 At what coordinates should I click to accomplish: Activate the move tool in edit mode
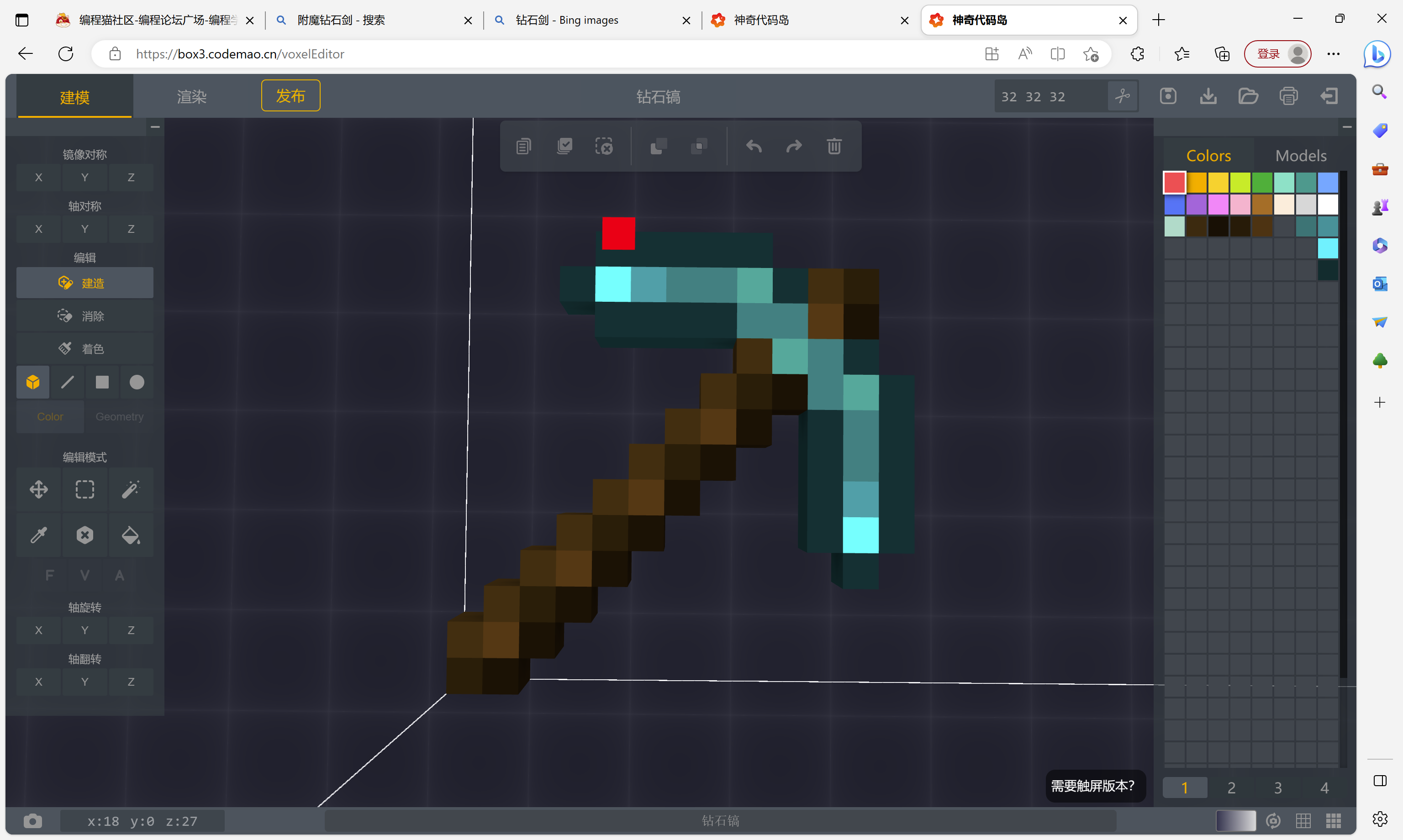pos(38,490)
